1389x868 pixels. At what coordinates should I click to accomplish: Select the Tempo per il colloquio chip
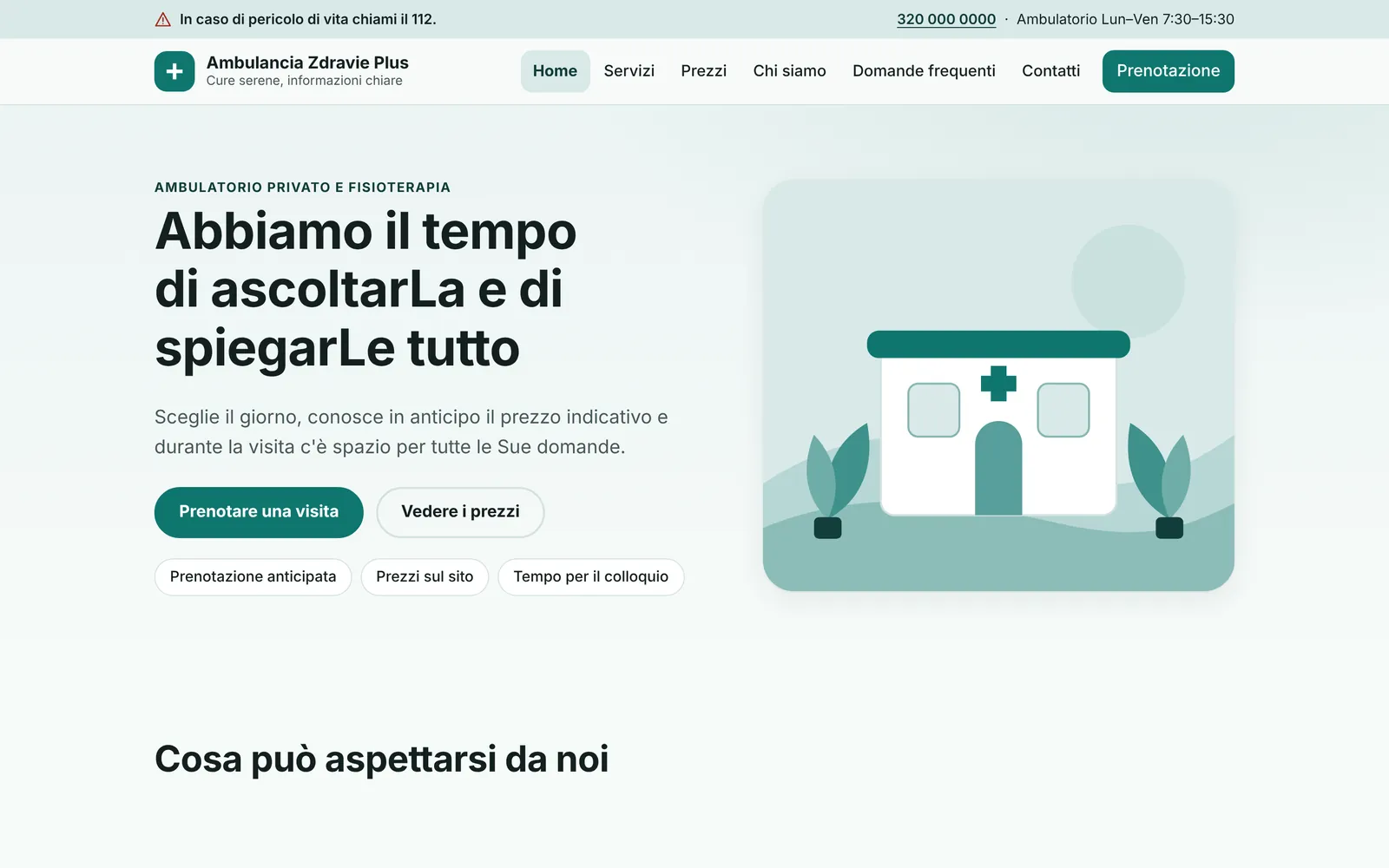click(591, 577)
